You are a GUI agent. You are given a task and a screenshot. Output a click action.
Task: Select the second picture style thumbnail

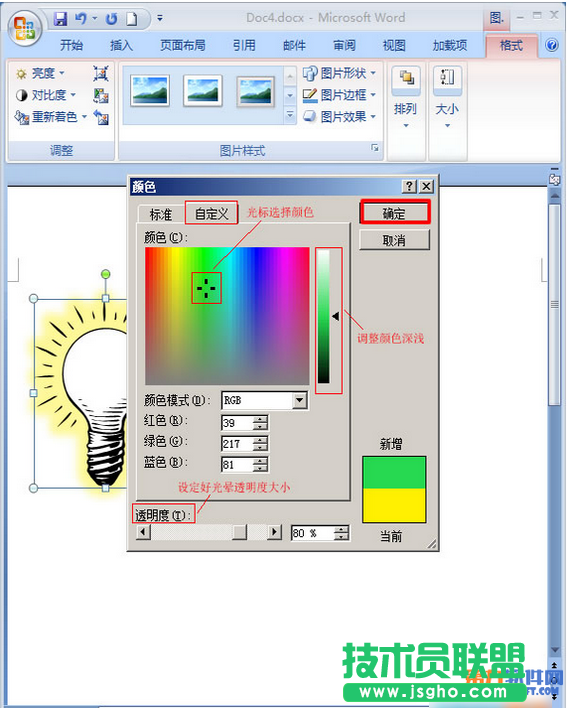203,91
